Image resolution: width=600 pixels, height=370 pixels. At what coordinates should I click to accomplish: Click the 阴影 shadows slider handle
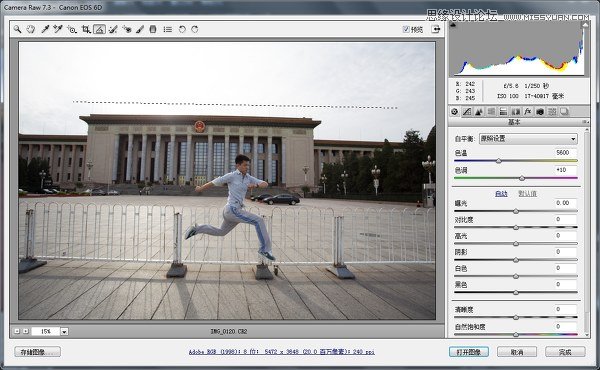[516, 260]
